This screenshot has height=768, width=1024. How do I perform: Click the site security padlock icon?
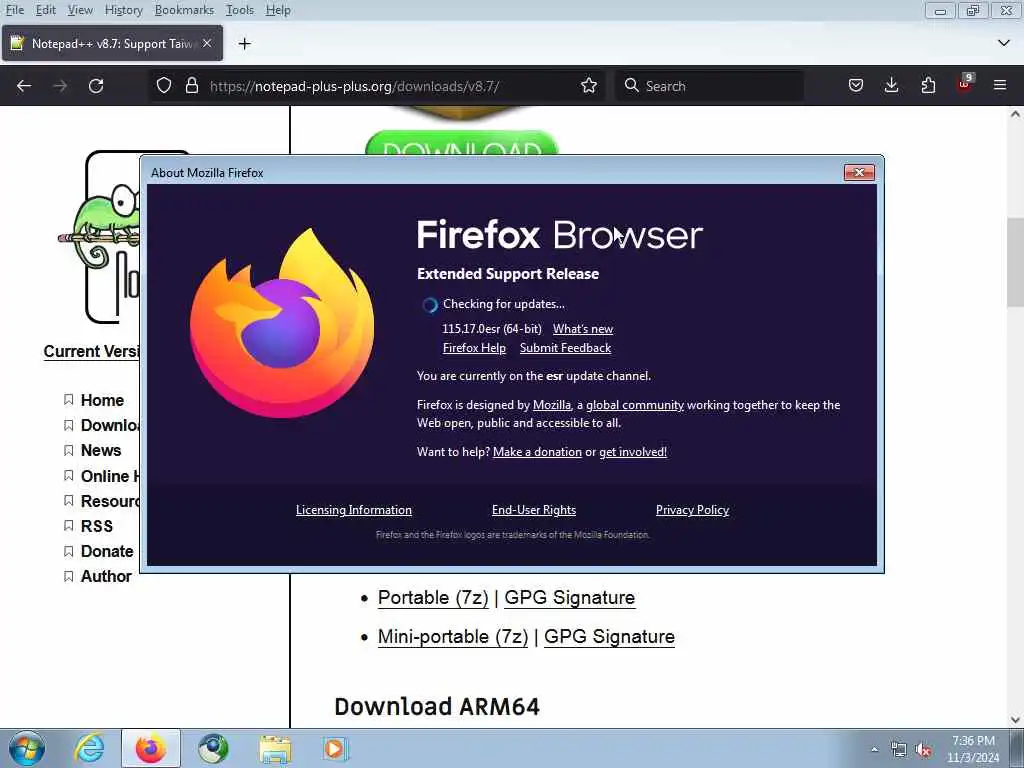pyautogui.click(x=191, y=86)
